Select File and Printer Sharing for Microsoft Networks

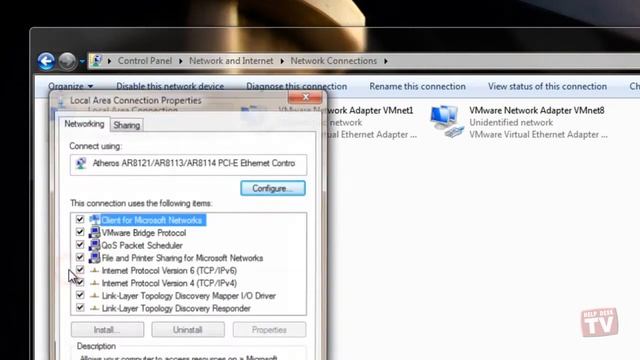pyautogui.click(x=182, y=258)
